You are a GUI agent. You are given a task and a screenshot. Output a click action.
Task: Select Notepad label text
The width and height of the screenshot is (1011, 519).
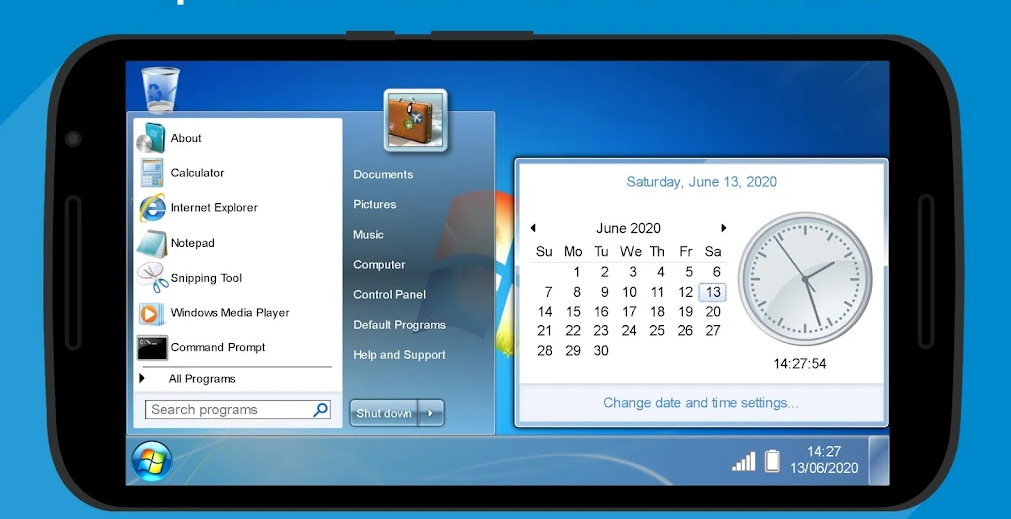point(193,243)
